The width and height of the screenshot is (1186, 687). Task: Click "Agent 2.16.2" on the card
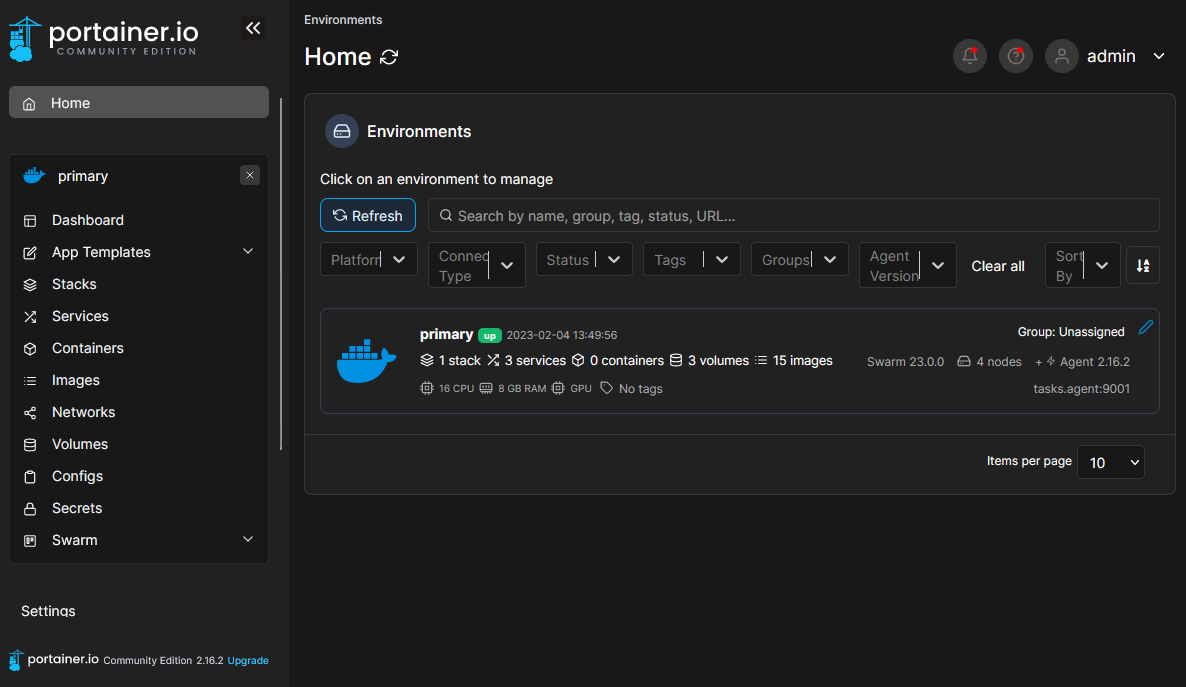[x=1094, y=362]
